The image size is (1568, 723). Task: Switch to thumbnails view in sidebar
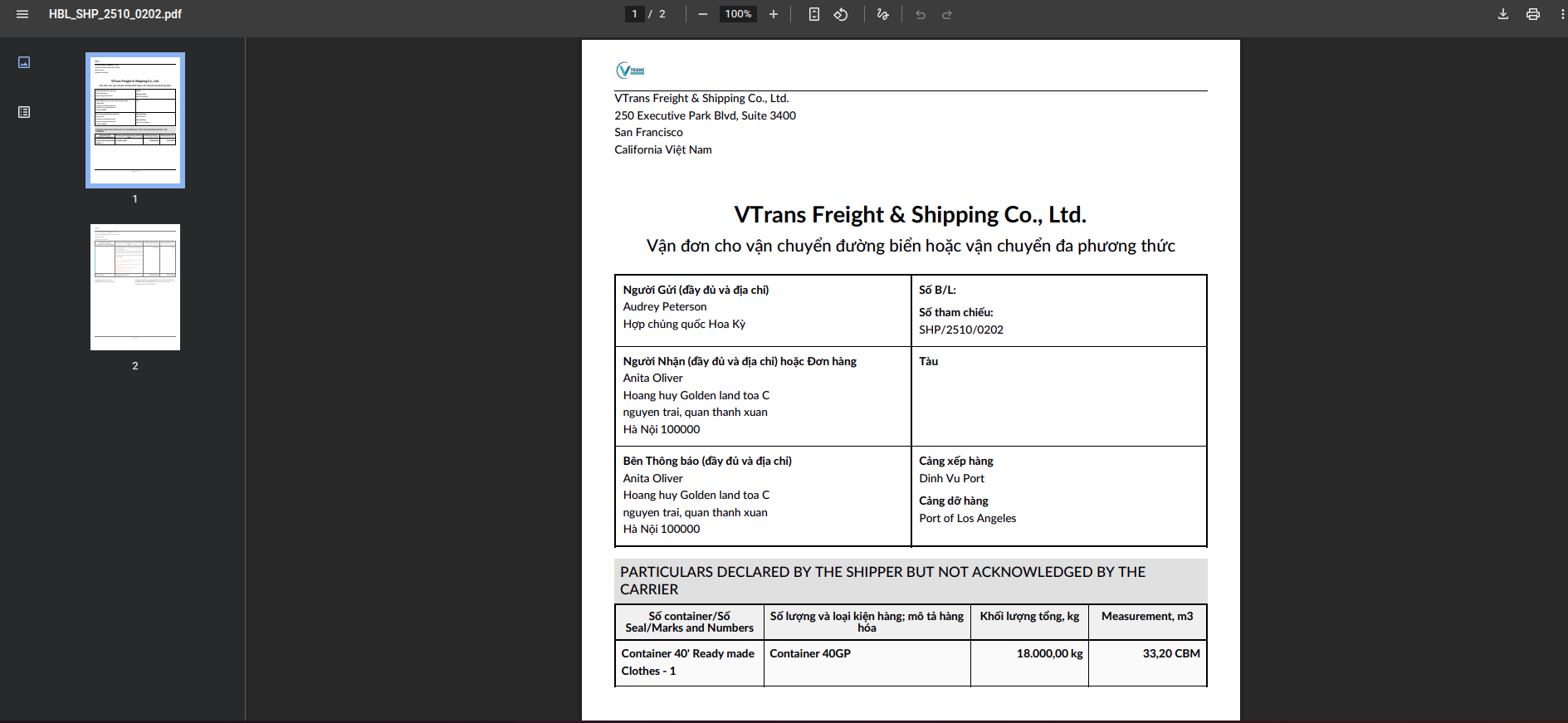tap(24, 62)
